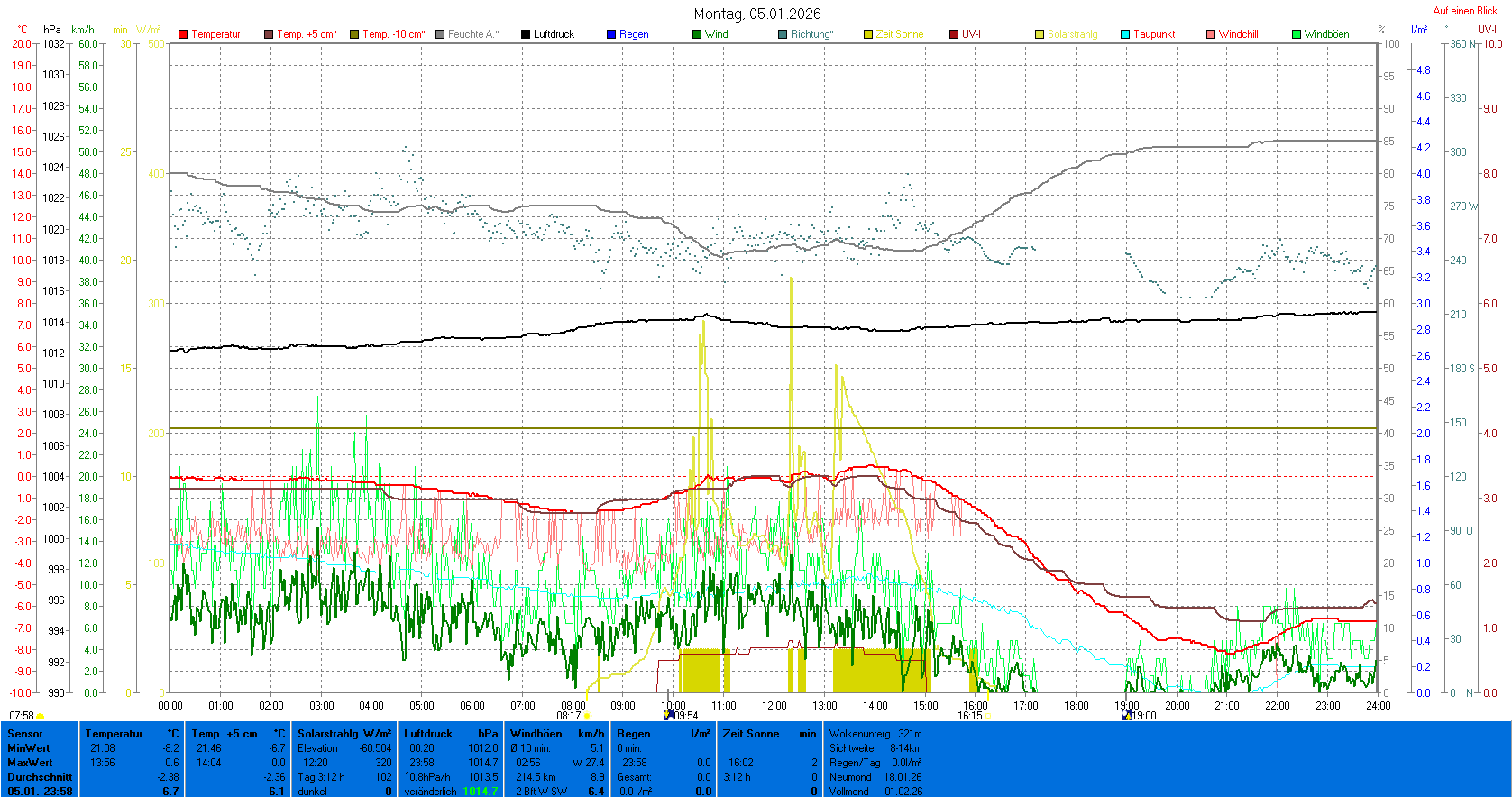Viewport: 1512px width, 797px height.
Task: Click the sunset icon next to 16:15
Action: 988,716
